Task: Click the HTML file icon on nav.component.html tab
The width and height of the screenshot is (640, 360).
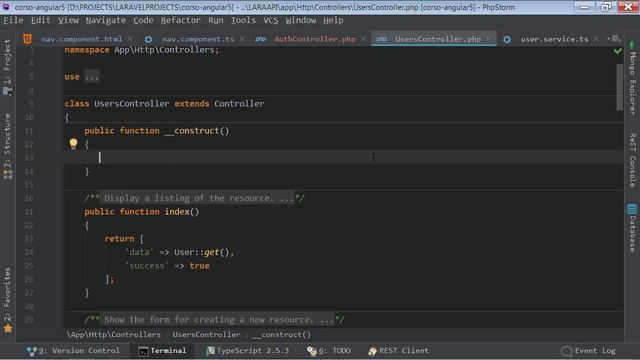Action: (27, 39)
